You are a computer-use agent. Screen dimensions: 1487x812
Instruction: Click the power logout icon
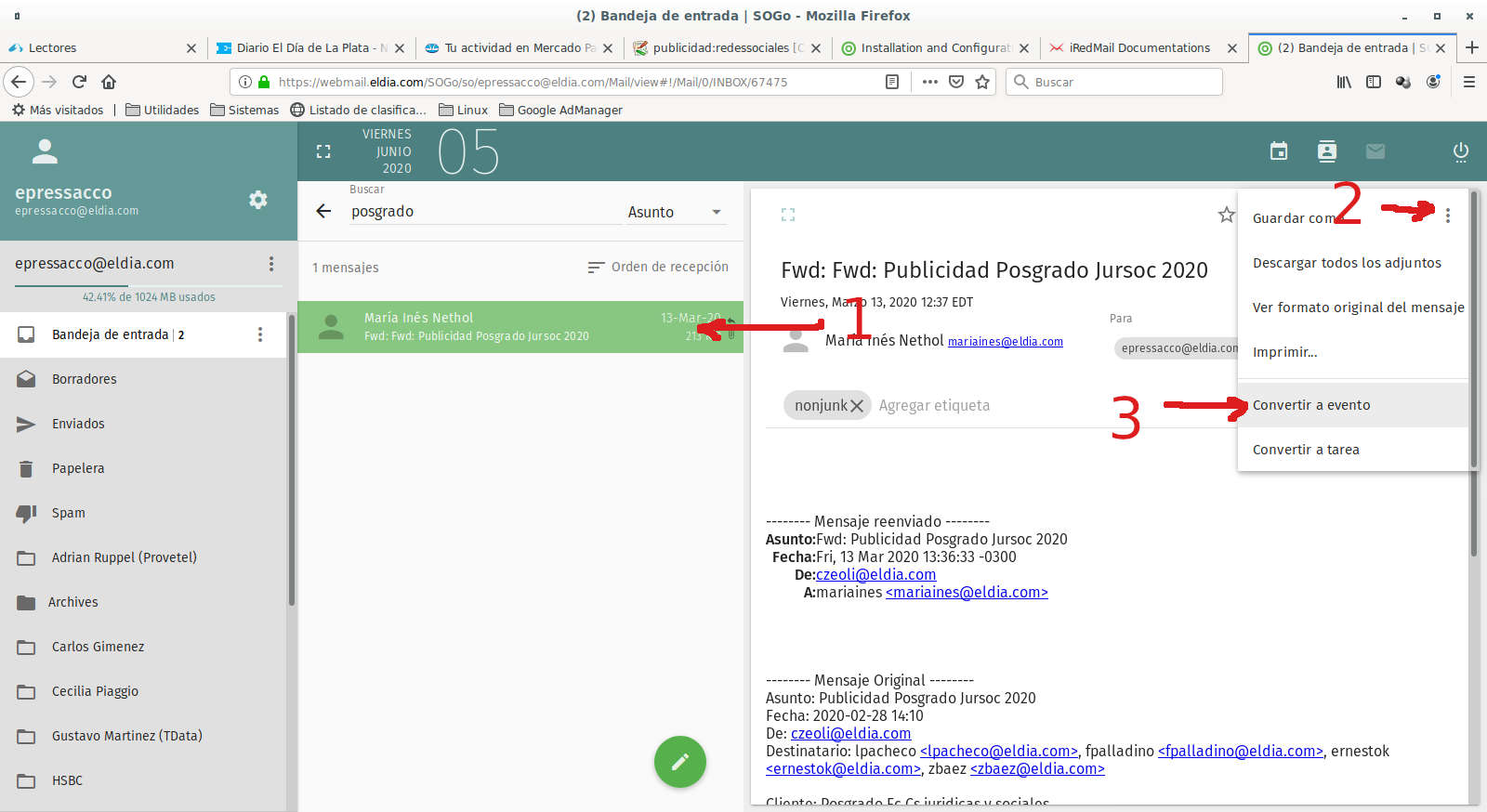point(1460,151)
